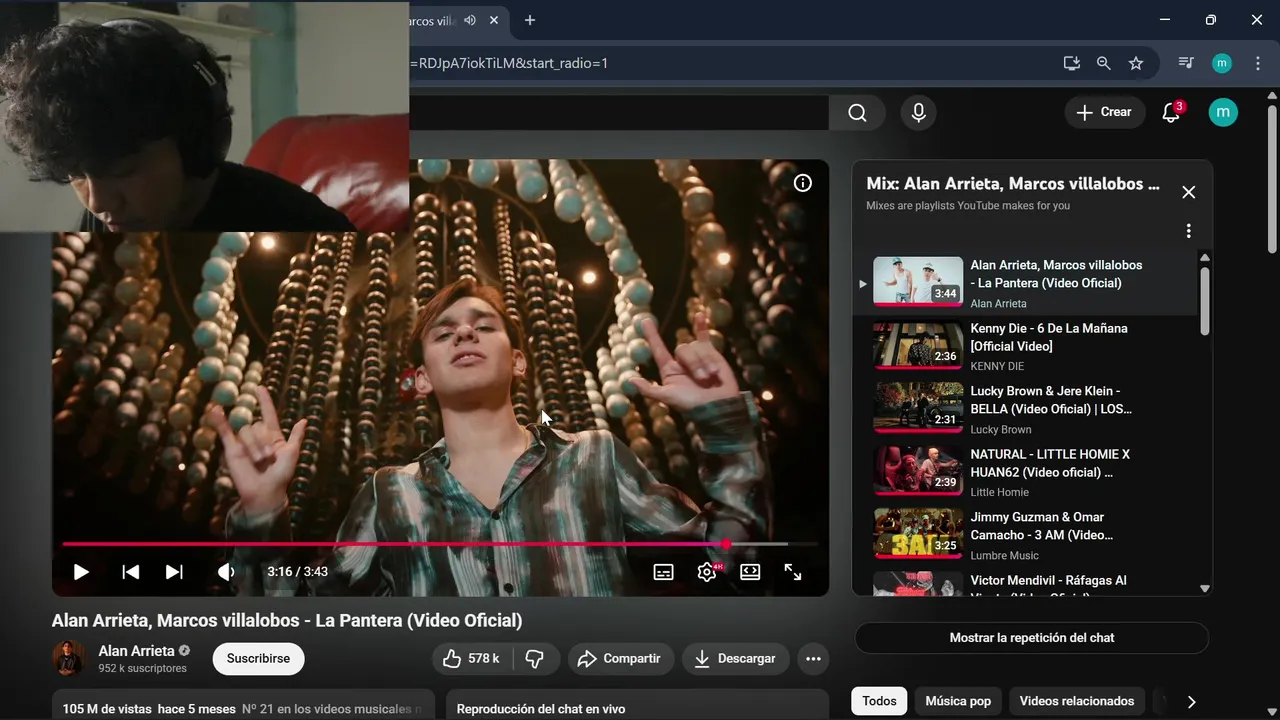
Task: Open the Crear menu
Action: (1104, 113)
